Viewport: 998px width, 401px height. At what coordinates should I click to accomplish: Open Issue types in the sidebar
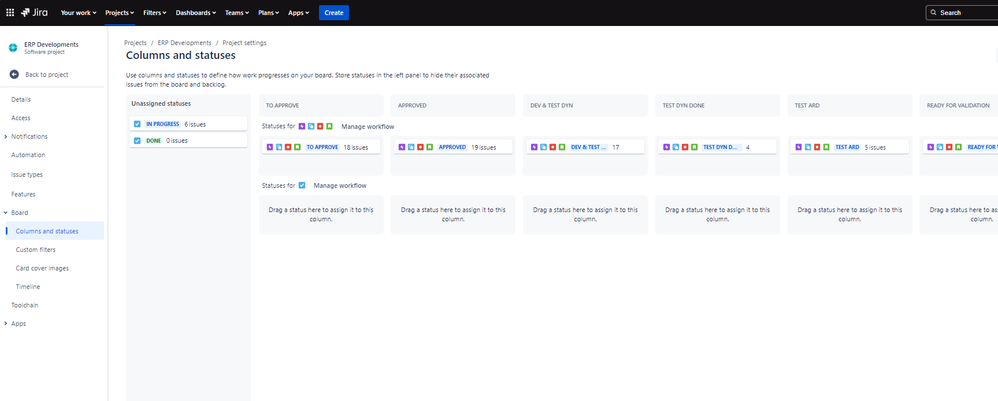point(27,174)
